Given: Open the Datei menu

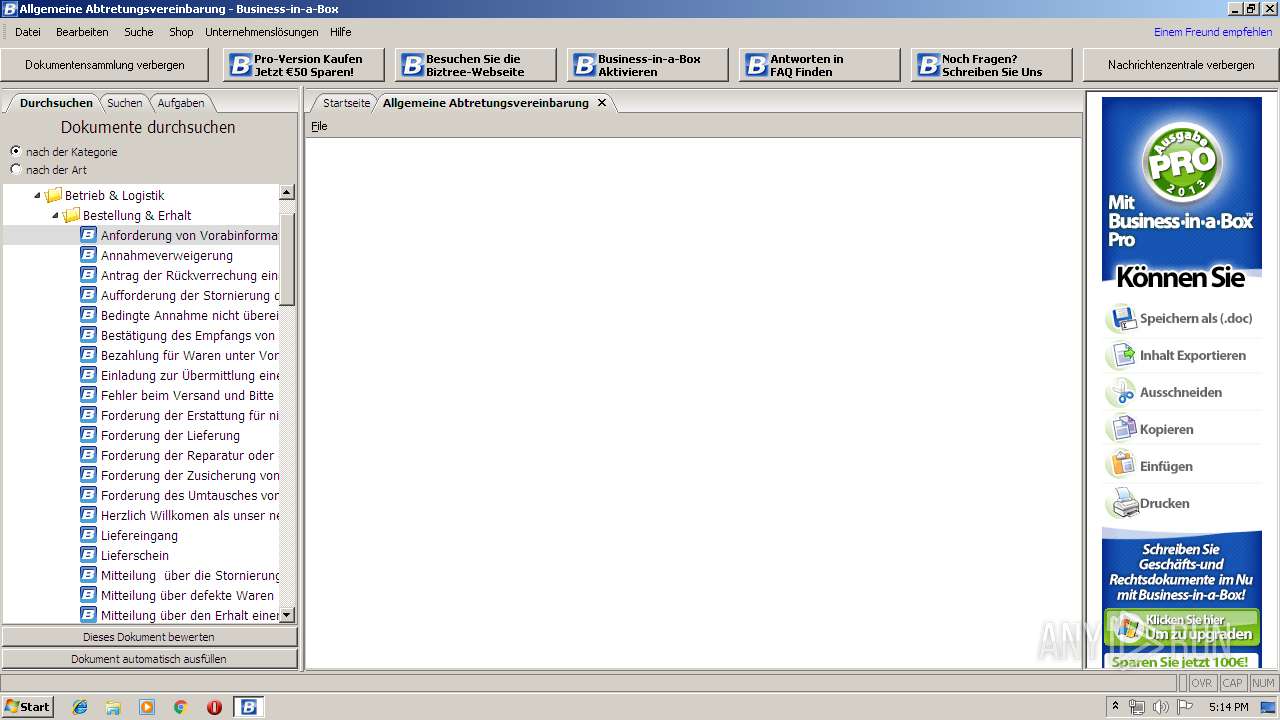Looking at the screenshot, I should pos(28,32).
